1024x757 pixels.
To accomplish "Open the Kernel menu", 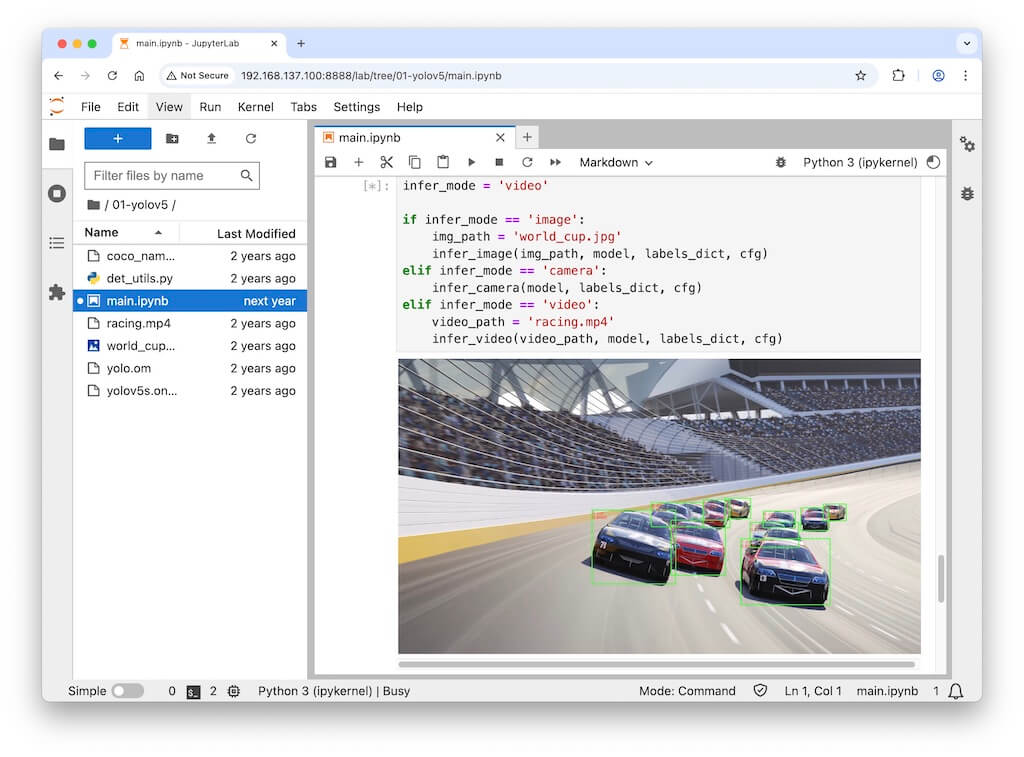I will pyautogui.click(x=255, y=107).
